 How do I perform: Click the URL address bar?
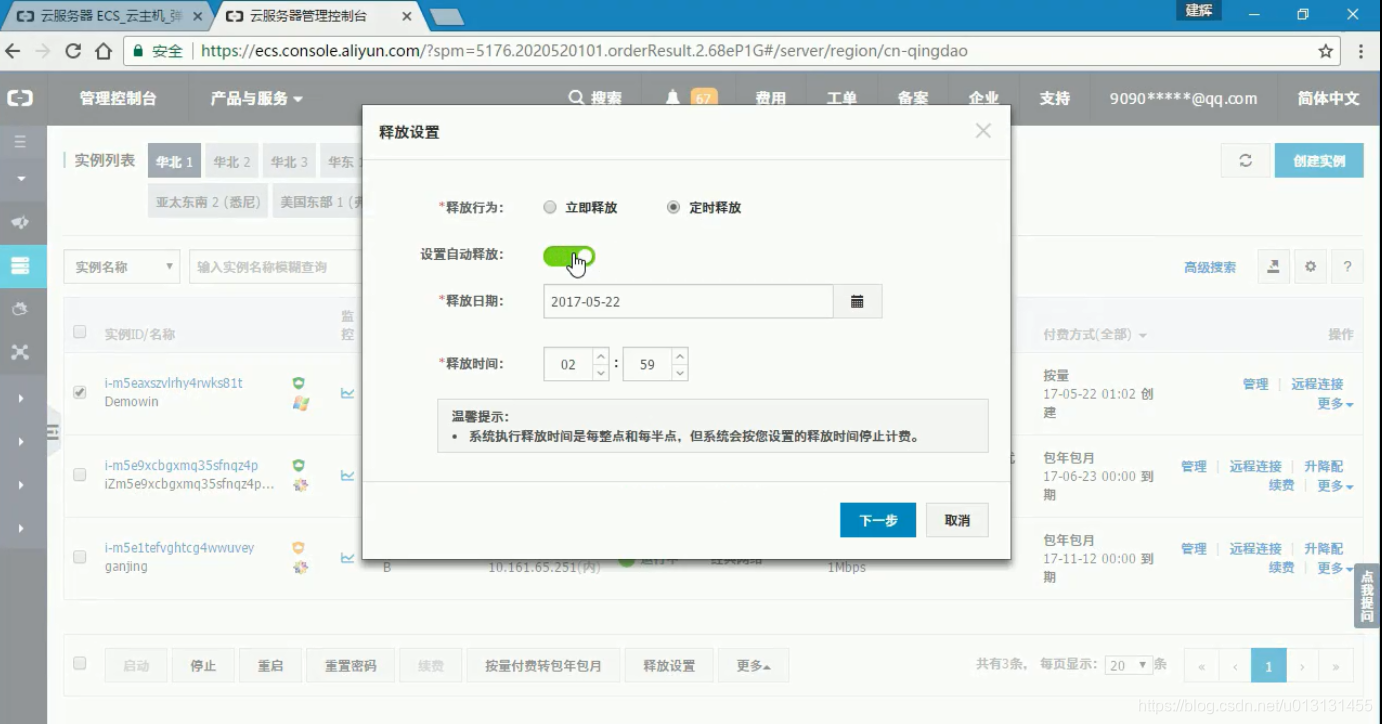[x=730, y=51]
